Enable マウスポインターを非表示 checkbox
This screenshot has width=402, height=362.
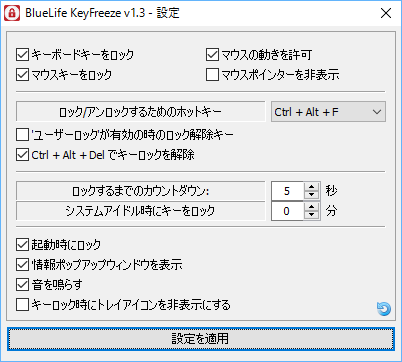[212, 75]
